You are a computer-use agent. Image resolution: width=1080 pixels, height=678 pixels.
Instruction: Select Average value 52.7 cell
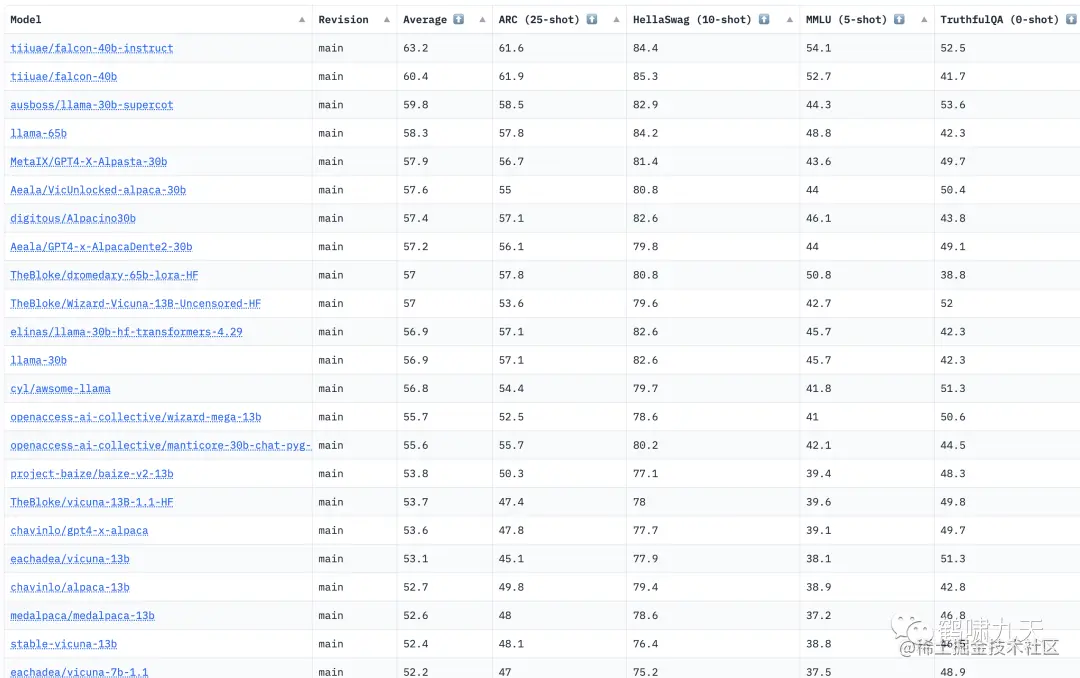(x=416, y=587)
